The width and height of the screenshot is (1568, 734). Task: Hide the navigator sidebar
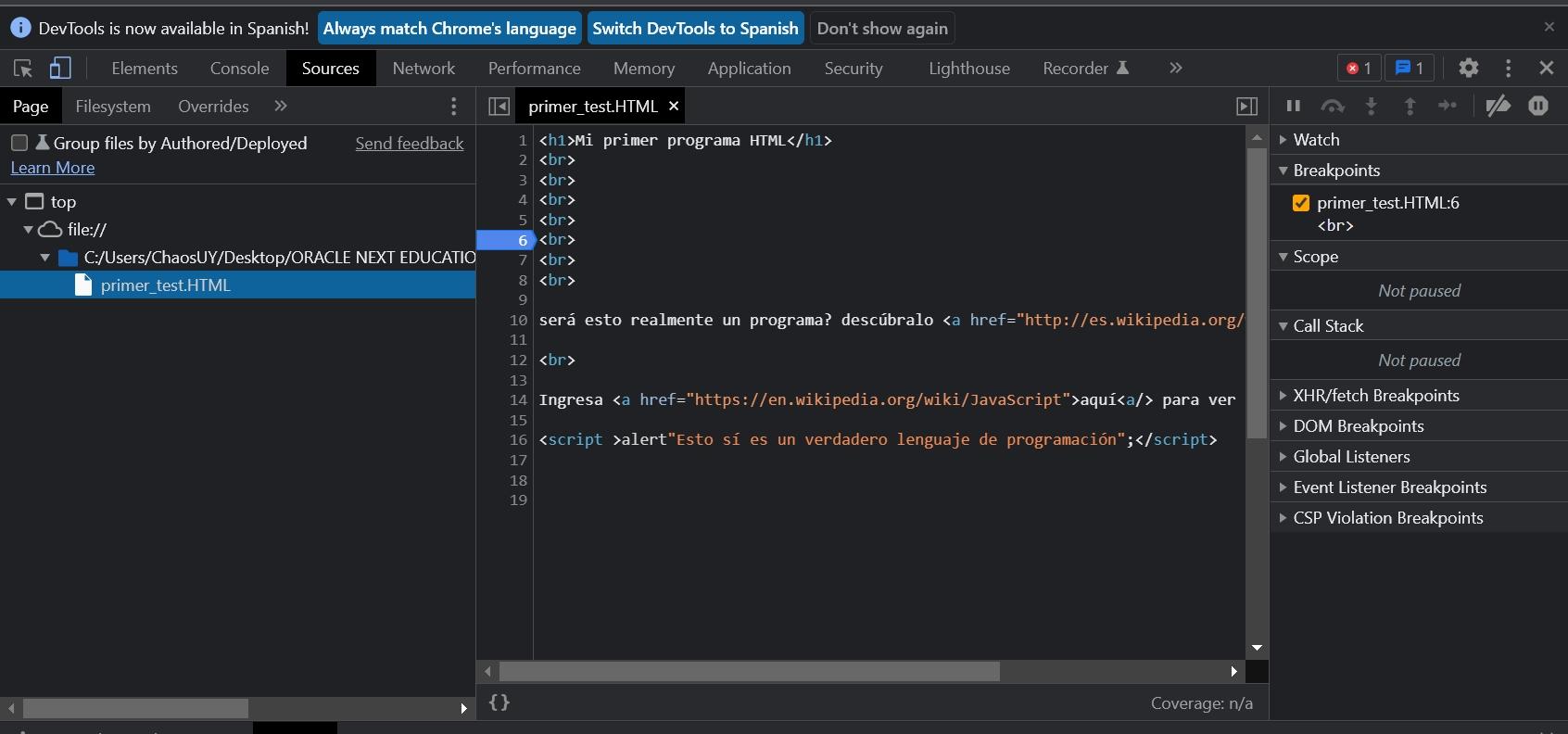click(499, 107)
